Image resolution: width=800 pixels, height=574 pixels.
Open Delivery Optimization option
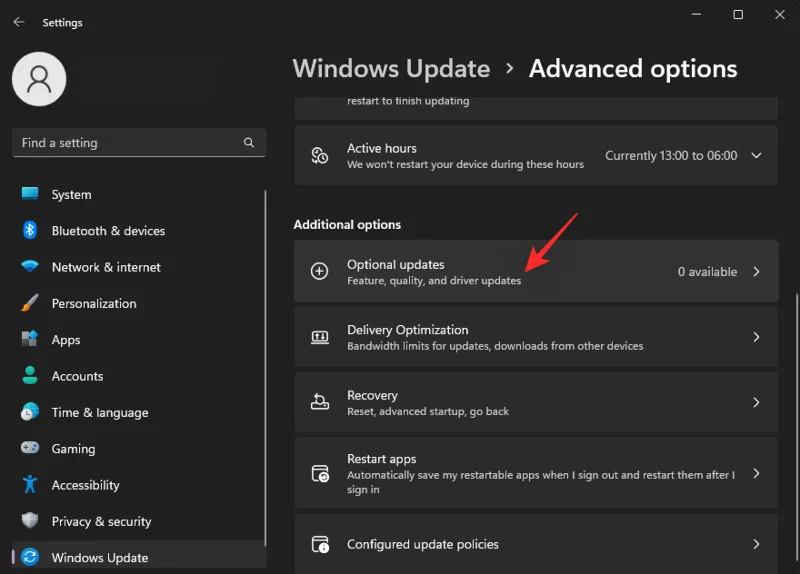coord(536,337)
